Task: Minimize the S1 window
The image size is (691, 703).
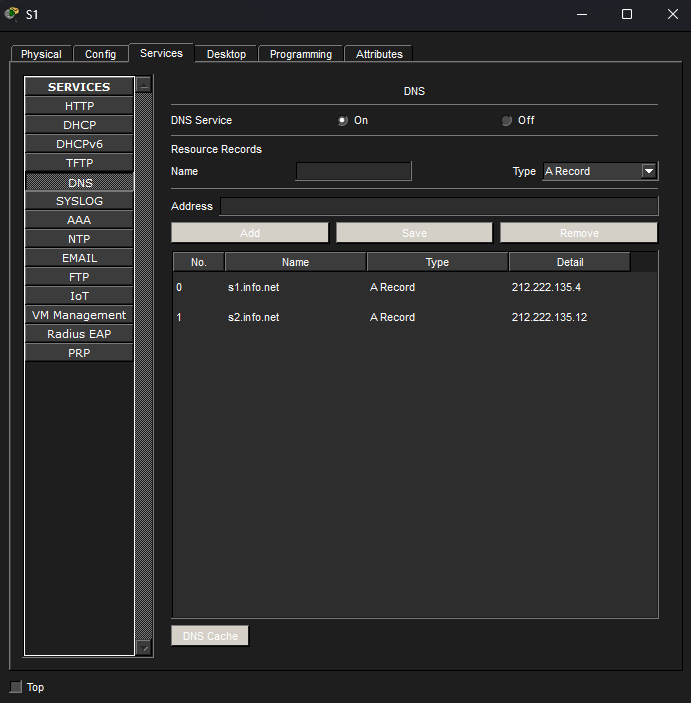Action: point(582,14)
